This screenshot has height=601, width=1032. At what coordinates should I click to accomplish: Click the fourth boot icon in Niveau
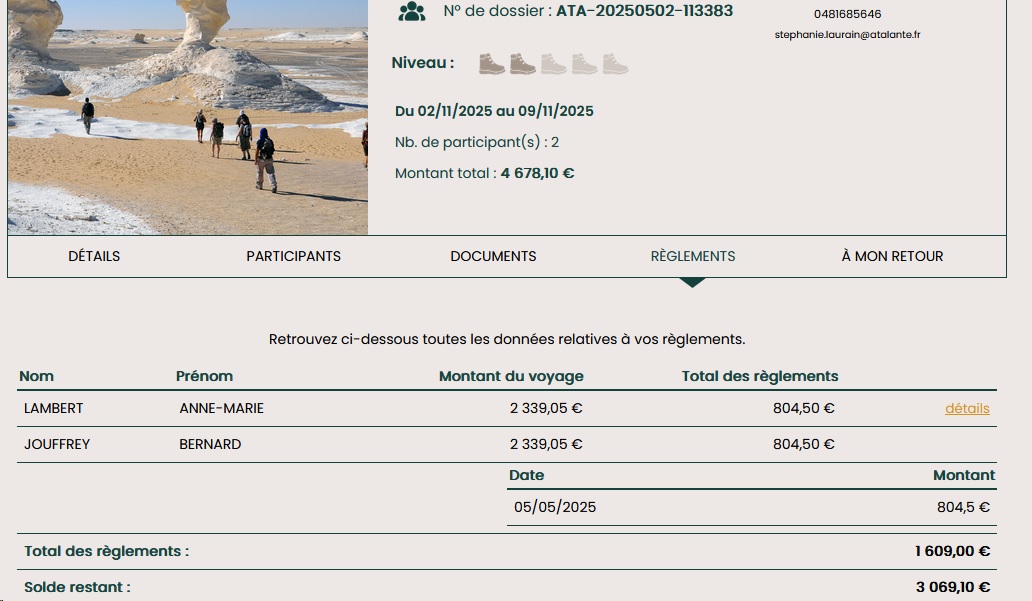[584, 64]
